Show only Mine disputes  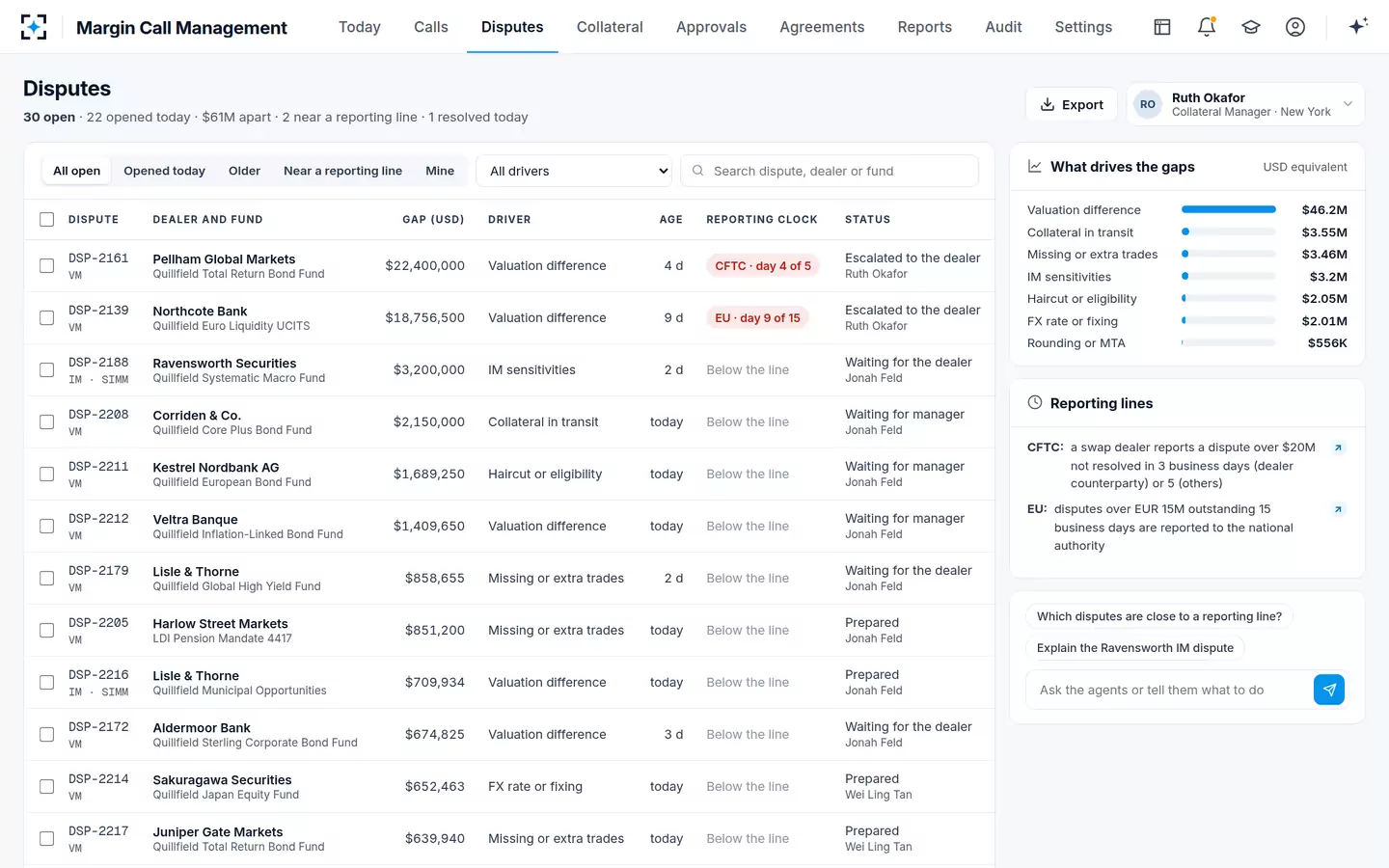[440, 171]
